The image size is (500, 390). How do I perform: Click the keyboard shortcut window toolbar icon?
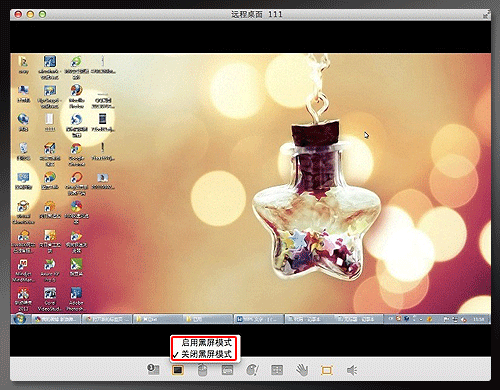[227, 370]
